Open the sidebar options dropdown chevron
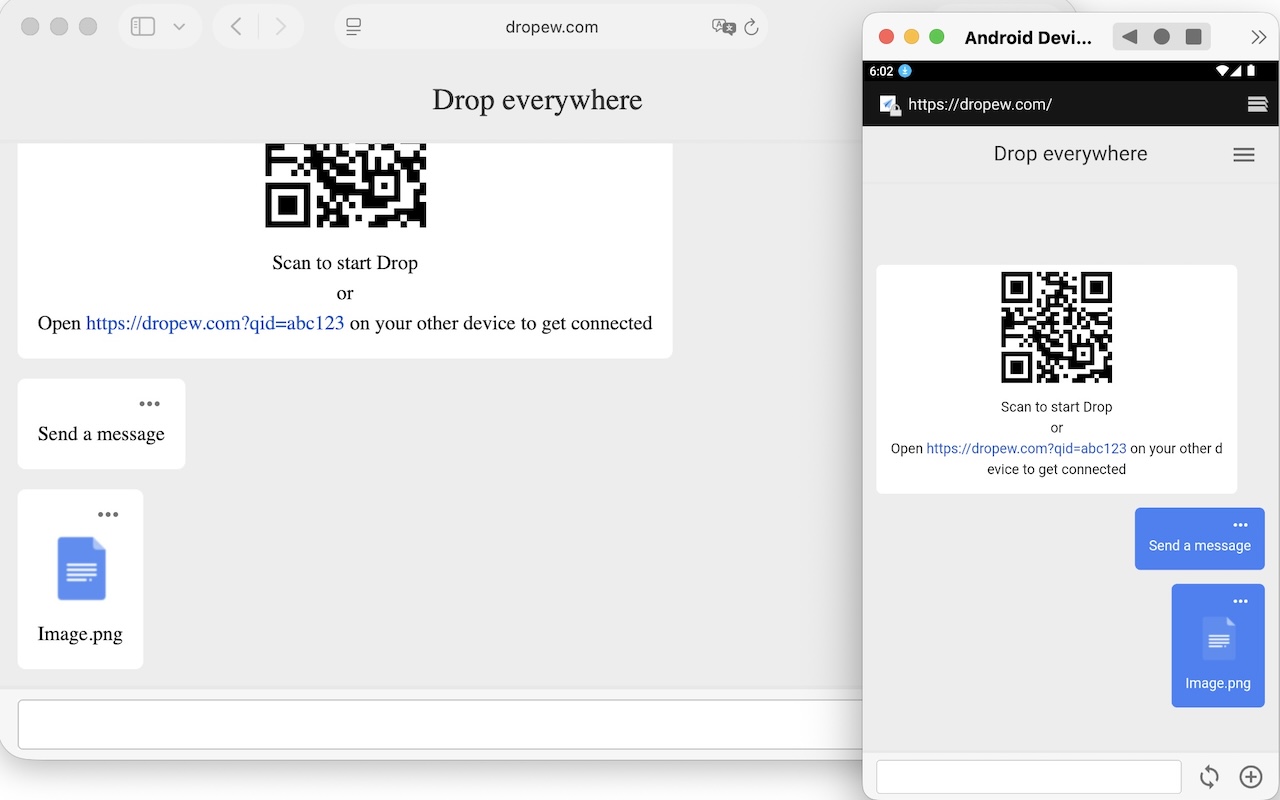Image resolution: width=1280 pixels, height=800 pixels. pyautogui.click(x=179, y=27)
